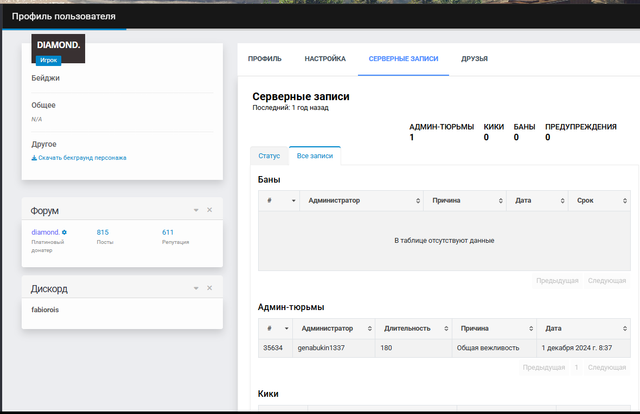Sort Админ-тюрьмы table by Причина column

coord(494,328)
